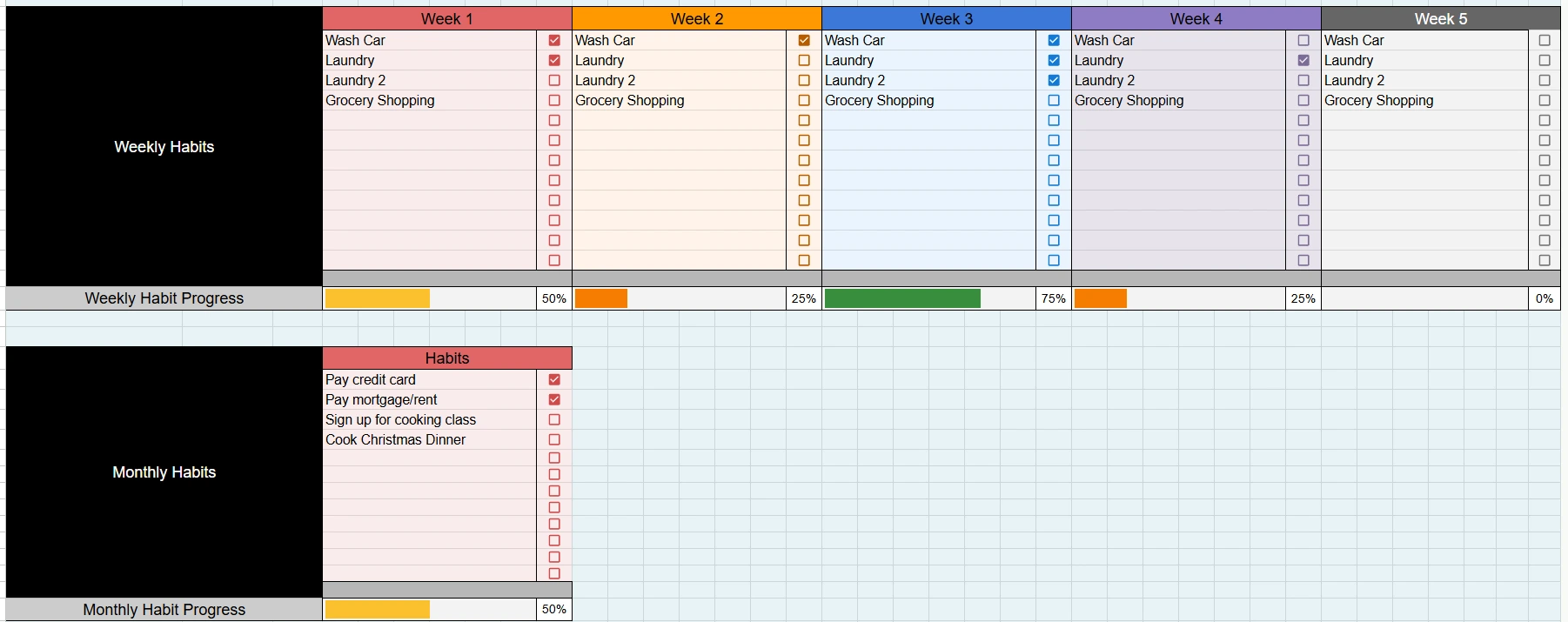Check the Cook Christmas Dinner checkbox
This screenshot has width=1568, height=622.
coord(554,439)
